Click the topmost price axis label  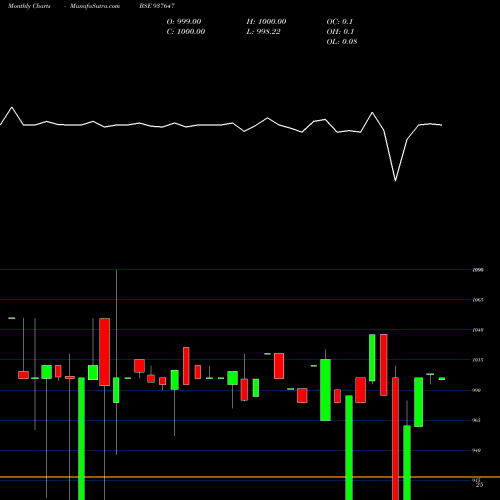(x=478, y=270)
